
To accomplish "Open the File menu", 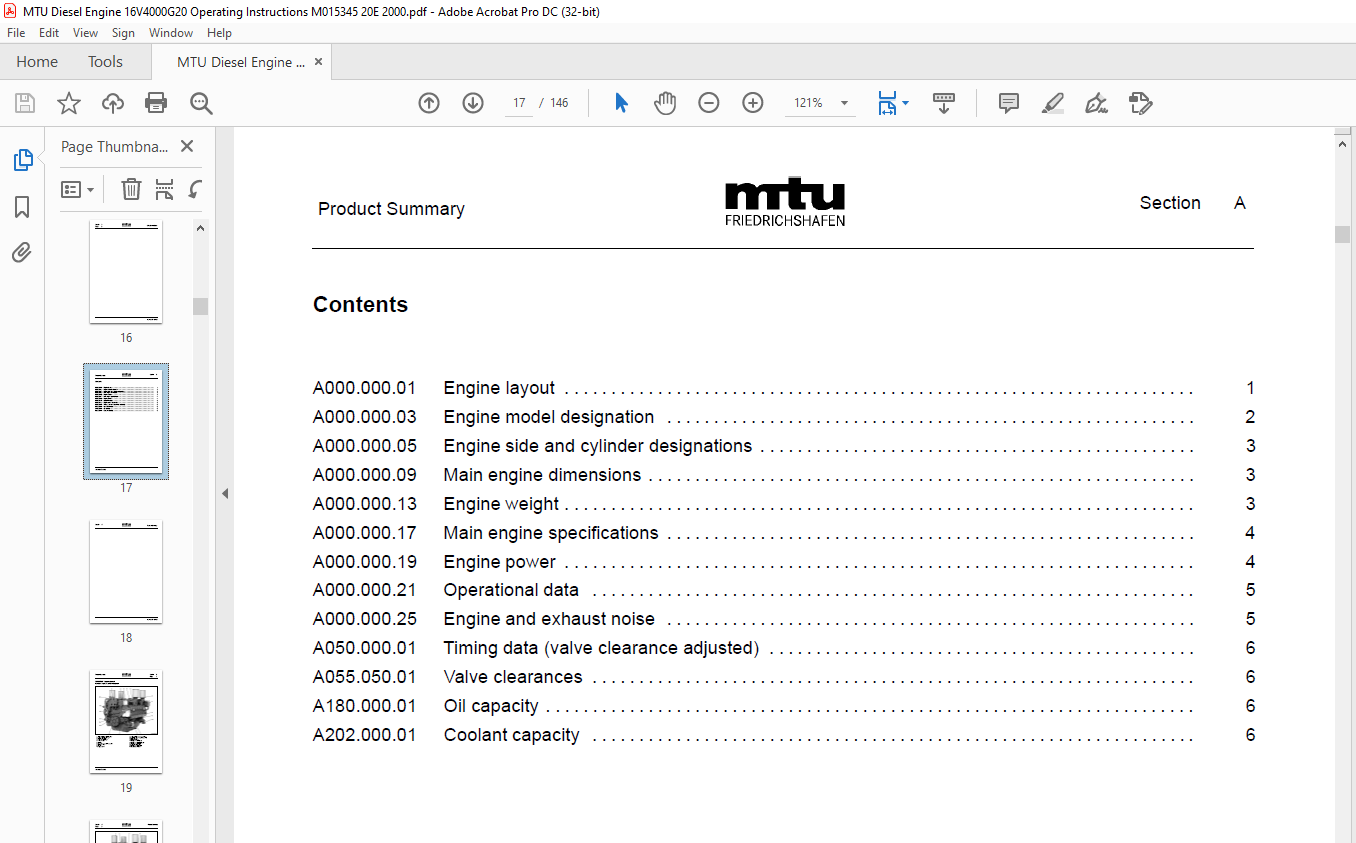I will click(16, 33).
